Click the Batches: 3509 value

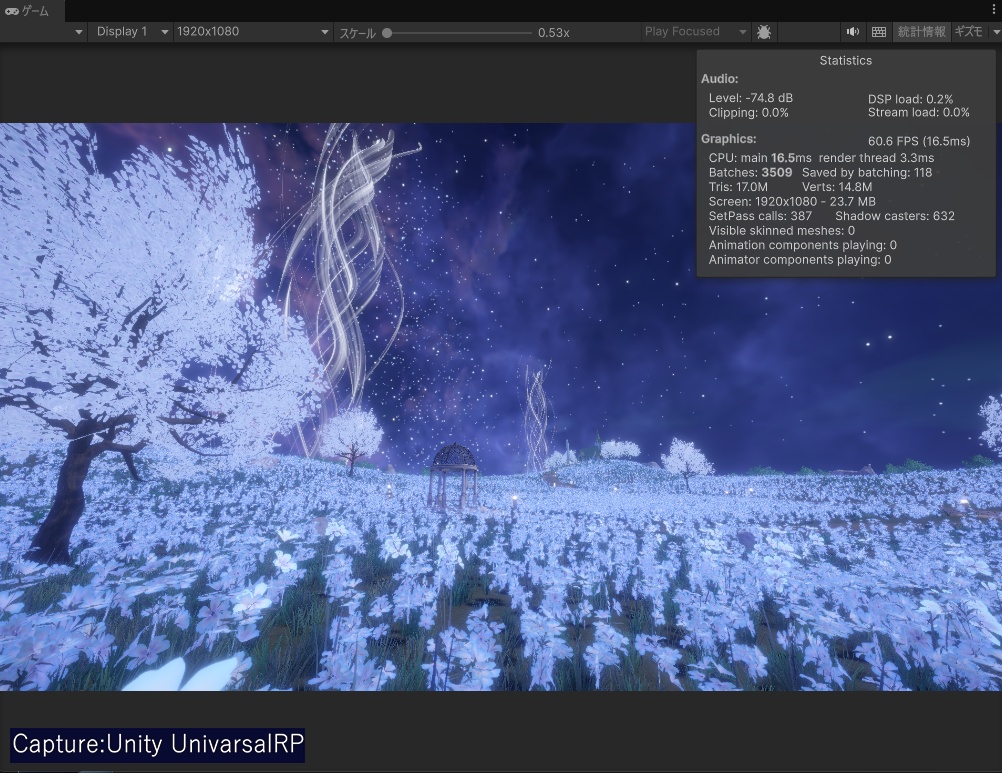click(x=750, y=172)
